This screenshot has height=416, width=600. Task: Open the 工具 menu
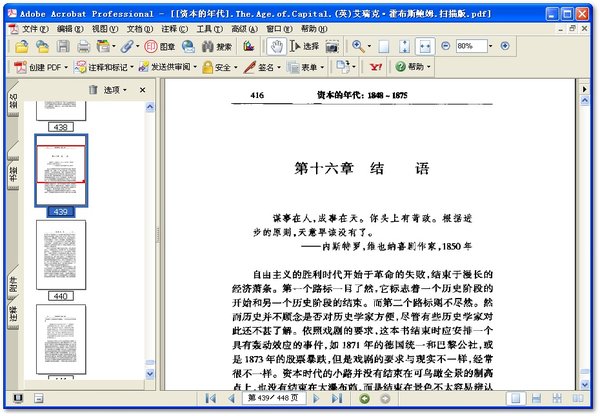point(209,29)
